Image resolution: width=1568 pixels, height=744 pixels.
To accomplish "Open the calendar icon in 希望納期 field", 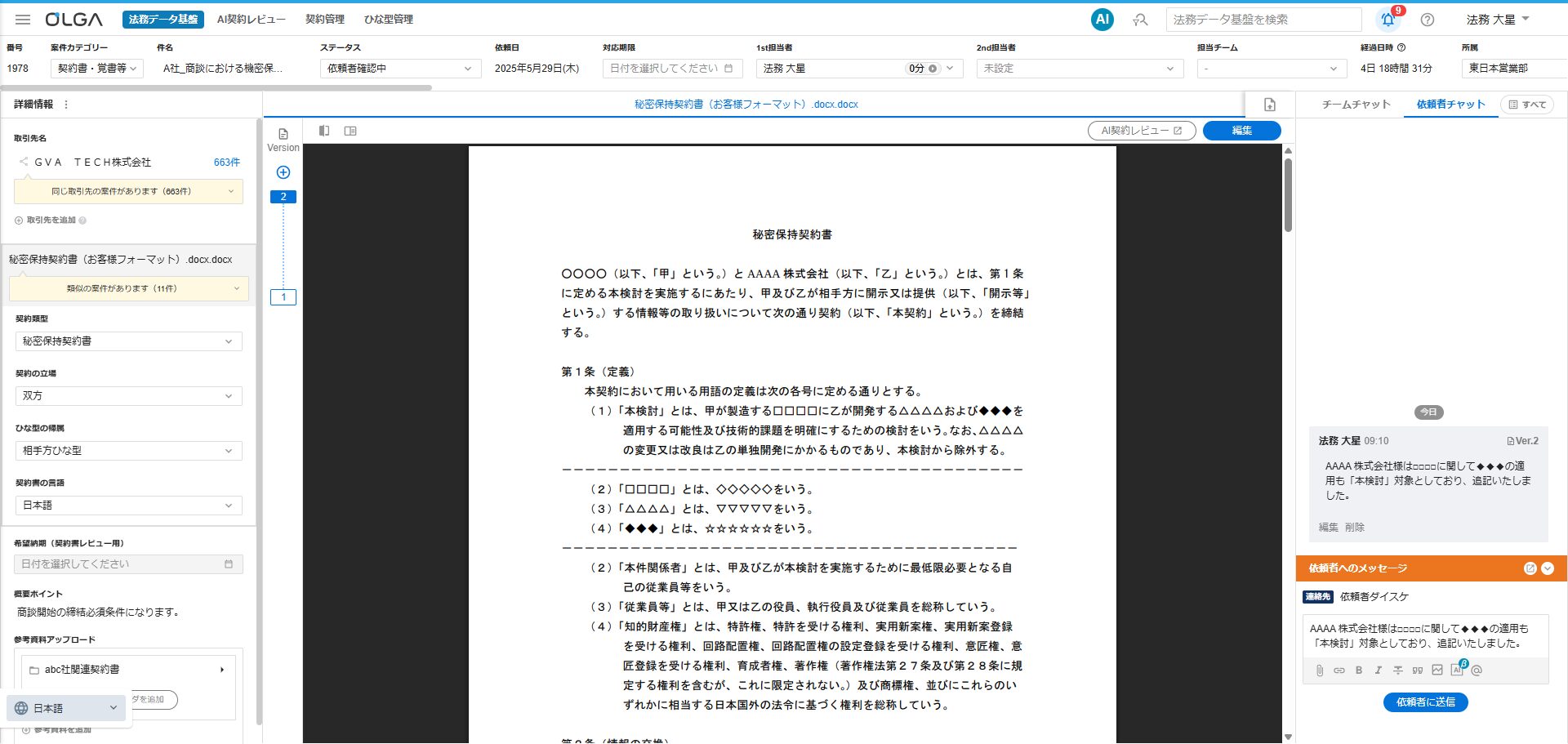I will pyautogui.click(x=229, y=564).
